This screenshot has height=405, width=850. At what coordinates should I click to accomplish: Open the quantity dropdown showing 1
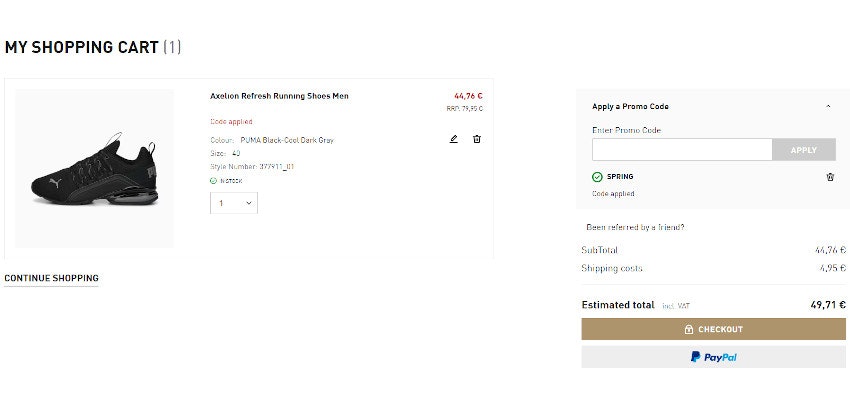click(x=234, y=203)
